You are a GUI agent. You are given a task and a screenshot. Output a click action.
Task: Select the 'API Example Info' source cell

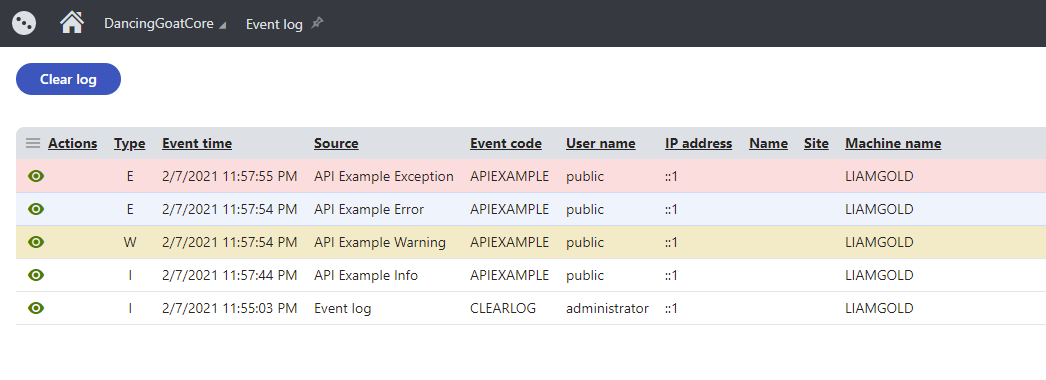[x=366, y=275]
